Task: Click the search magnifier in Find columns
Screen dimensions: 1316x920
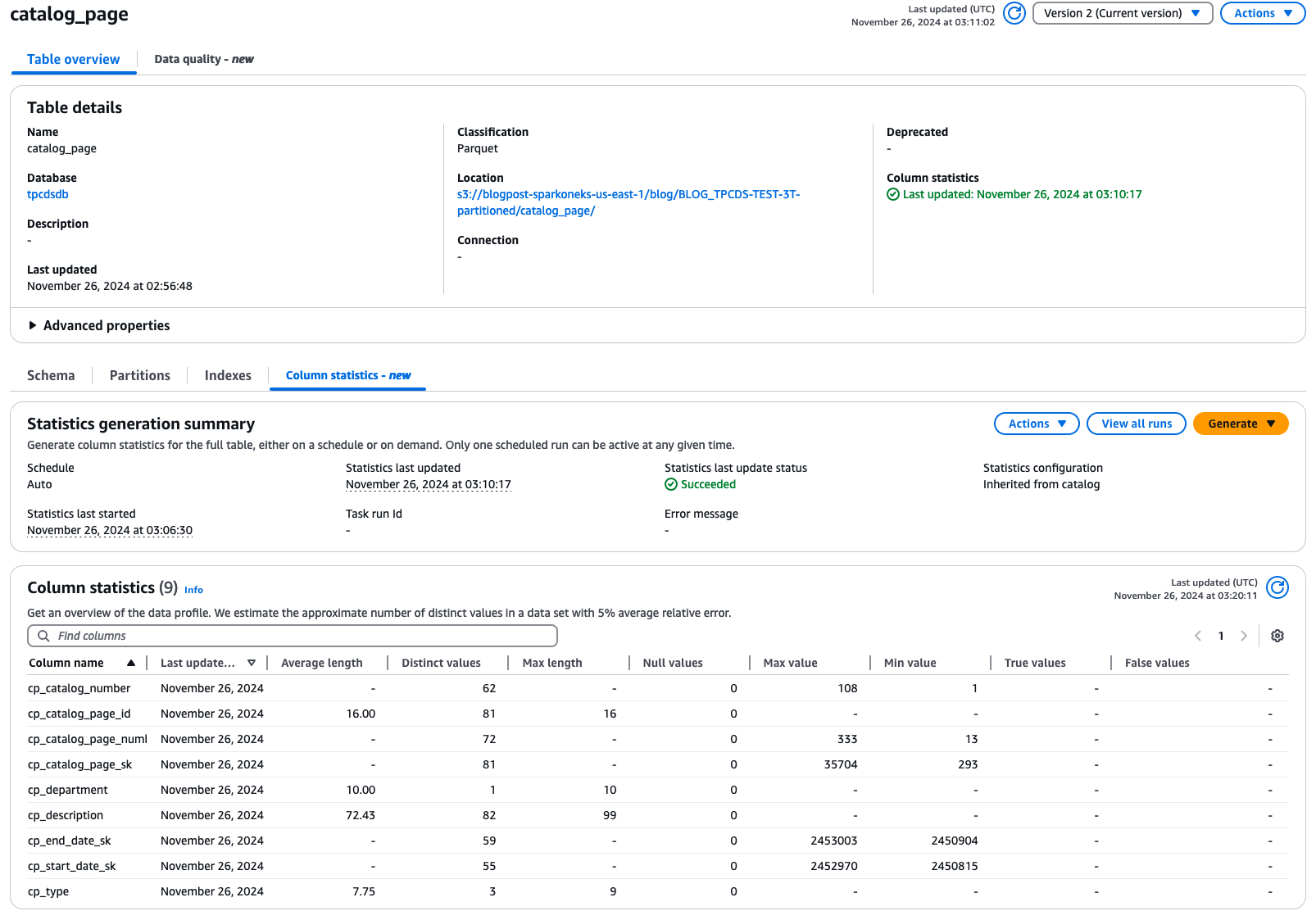Action: coord(43,636)
